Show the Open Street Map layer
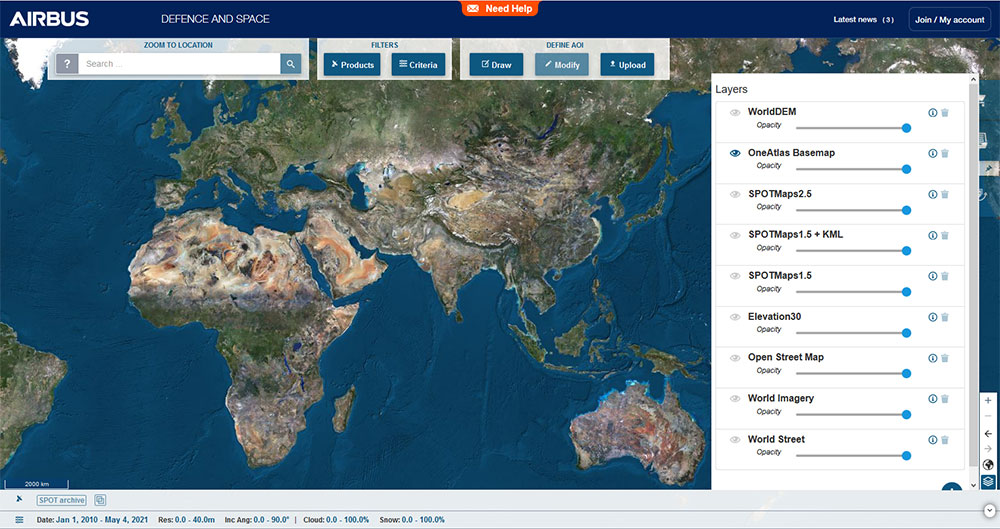1000x529 pixels. 735,358
